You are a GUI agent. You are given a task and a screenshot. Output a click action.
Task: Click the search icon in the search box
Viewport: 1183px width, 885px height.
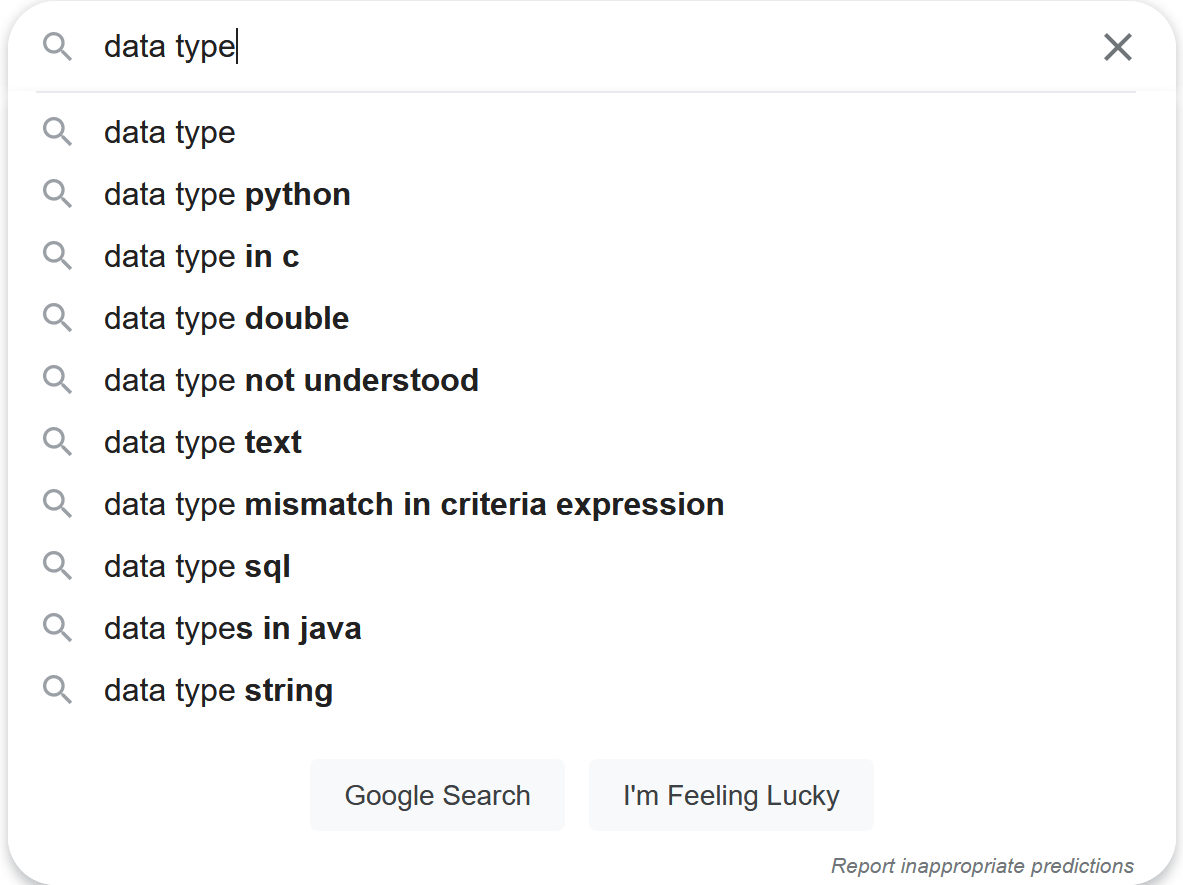57,46
